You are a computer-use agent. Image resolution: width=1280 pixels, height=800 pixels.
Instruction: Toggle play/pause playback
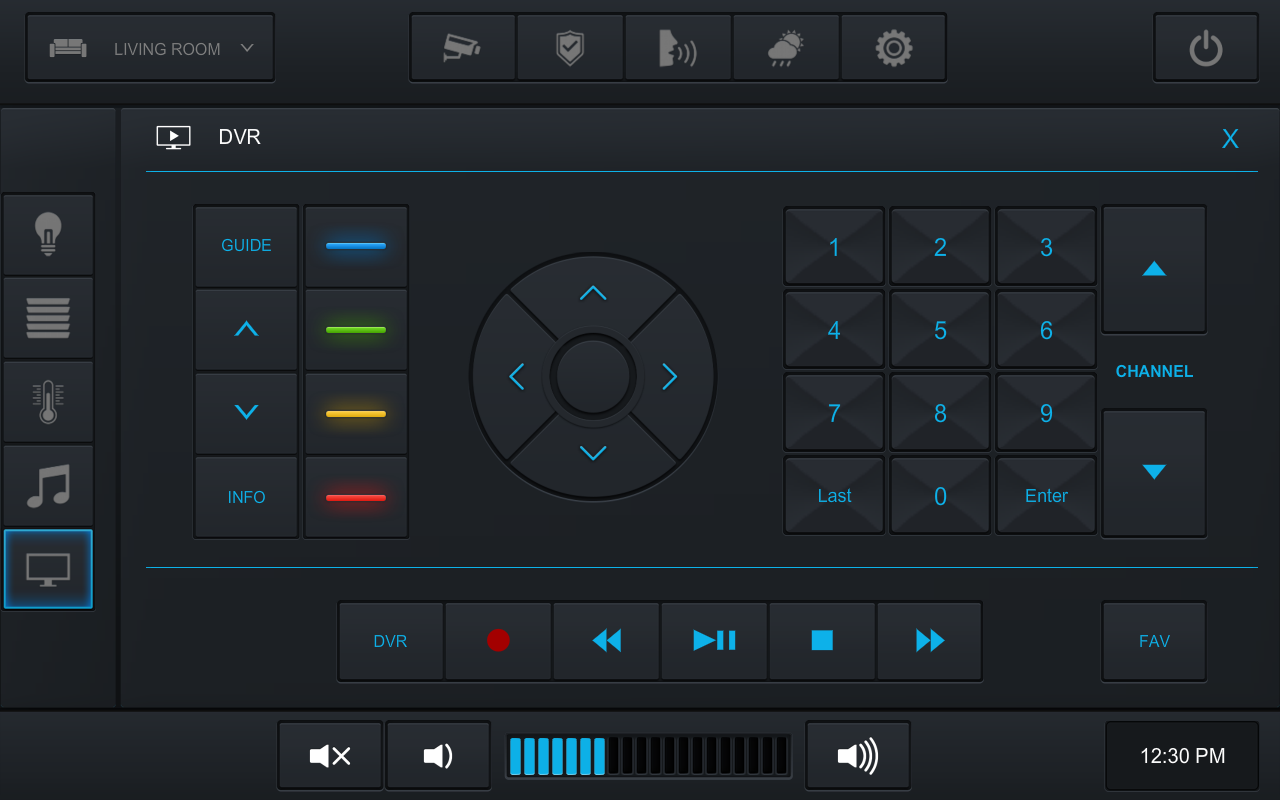(x=714, y=641)
